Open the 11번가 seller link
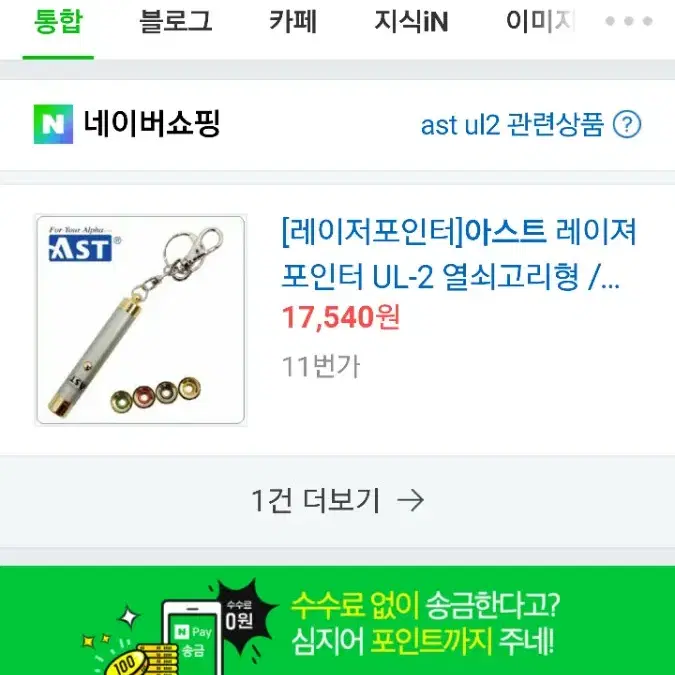 click(321, 367)
